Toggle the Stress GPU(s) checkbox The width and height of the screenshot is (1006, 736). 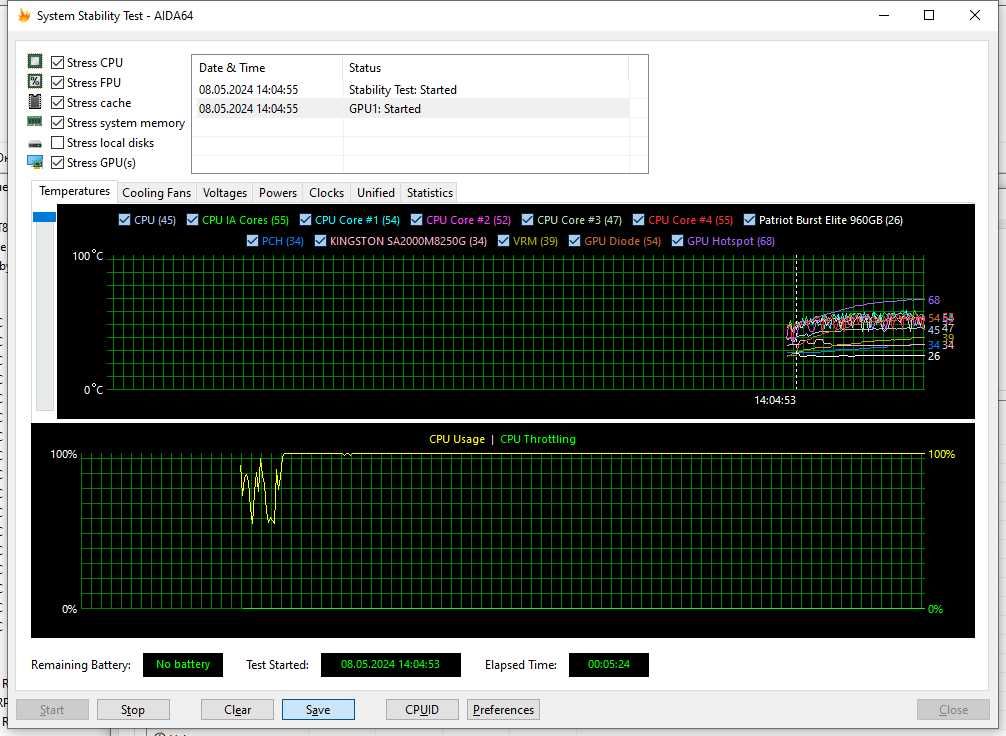(58, 162)
